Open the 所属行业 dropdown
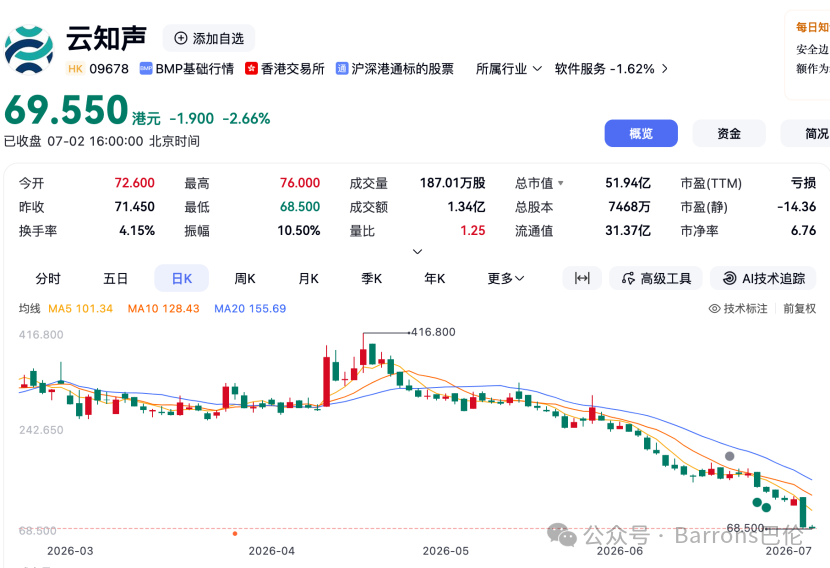The width and height of the screenshot is (830, 568). pos(508,69)
